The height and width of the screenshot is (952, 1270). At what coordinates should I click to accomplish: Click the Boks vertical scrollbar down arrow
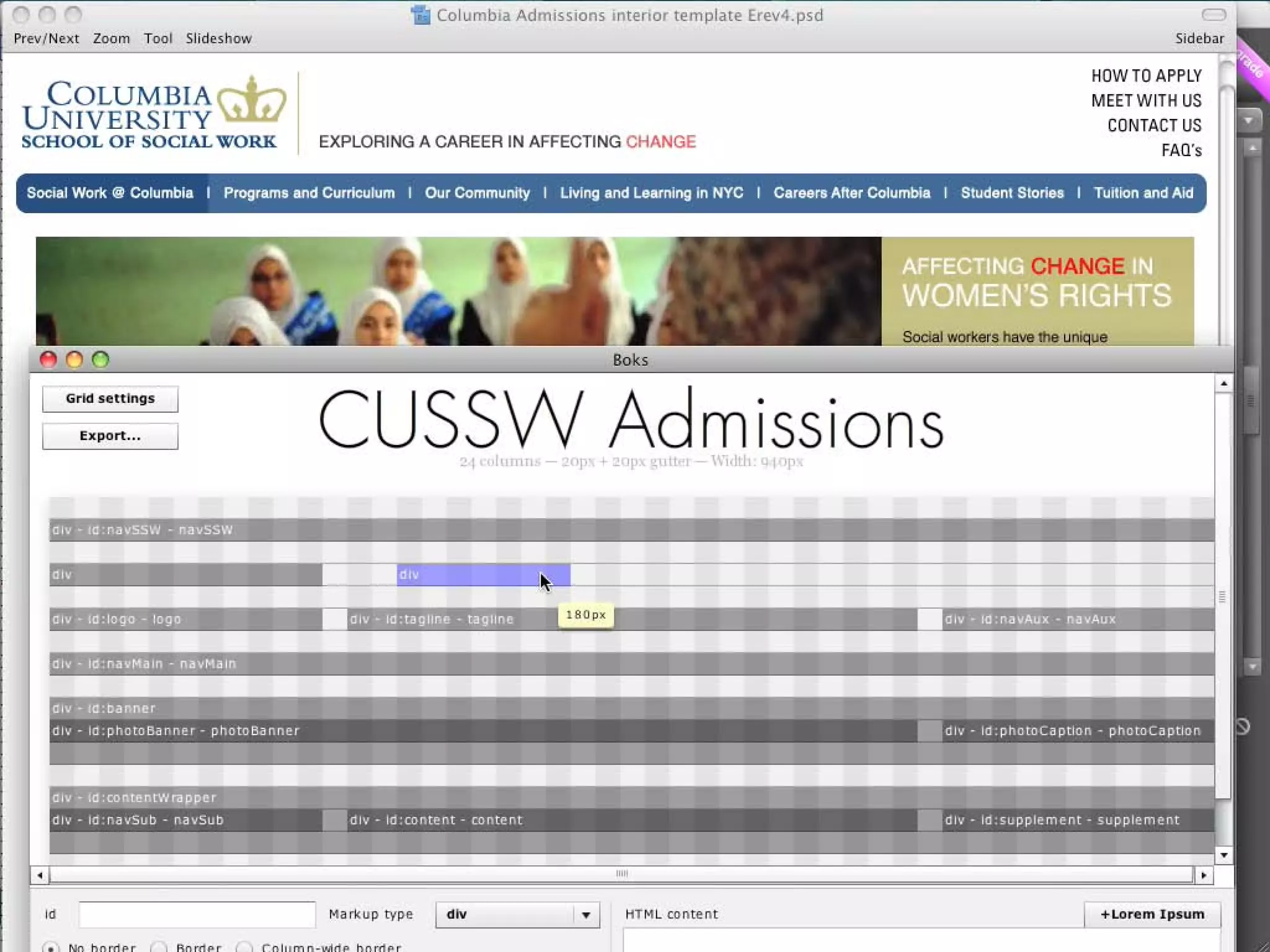coord(1223,855)
